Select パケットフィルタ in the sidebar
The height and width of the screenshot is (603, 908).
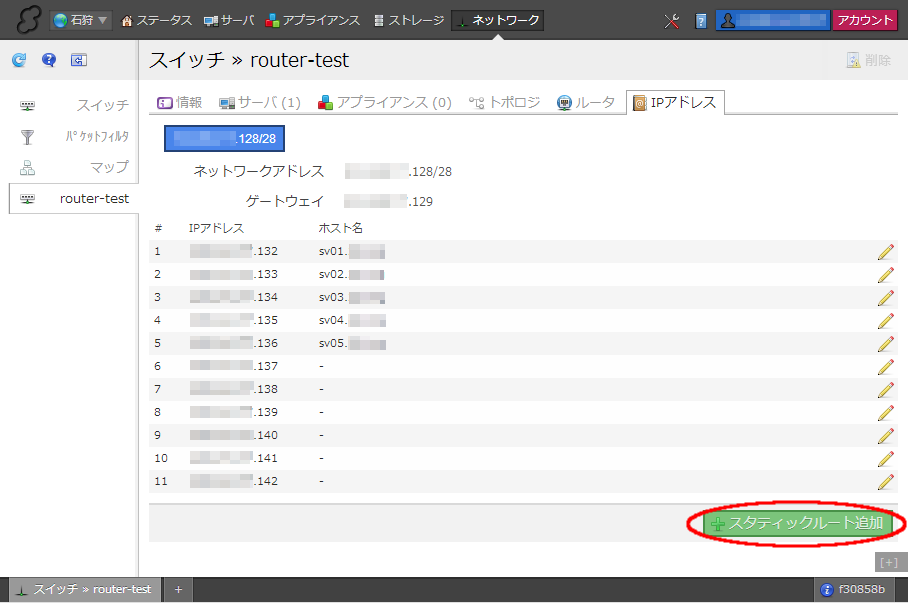coord(96,137)
